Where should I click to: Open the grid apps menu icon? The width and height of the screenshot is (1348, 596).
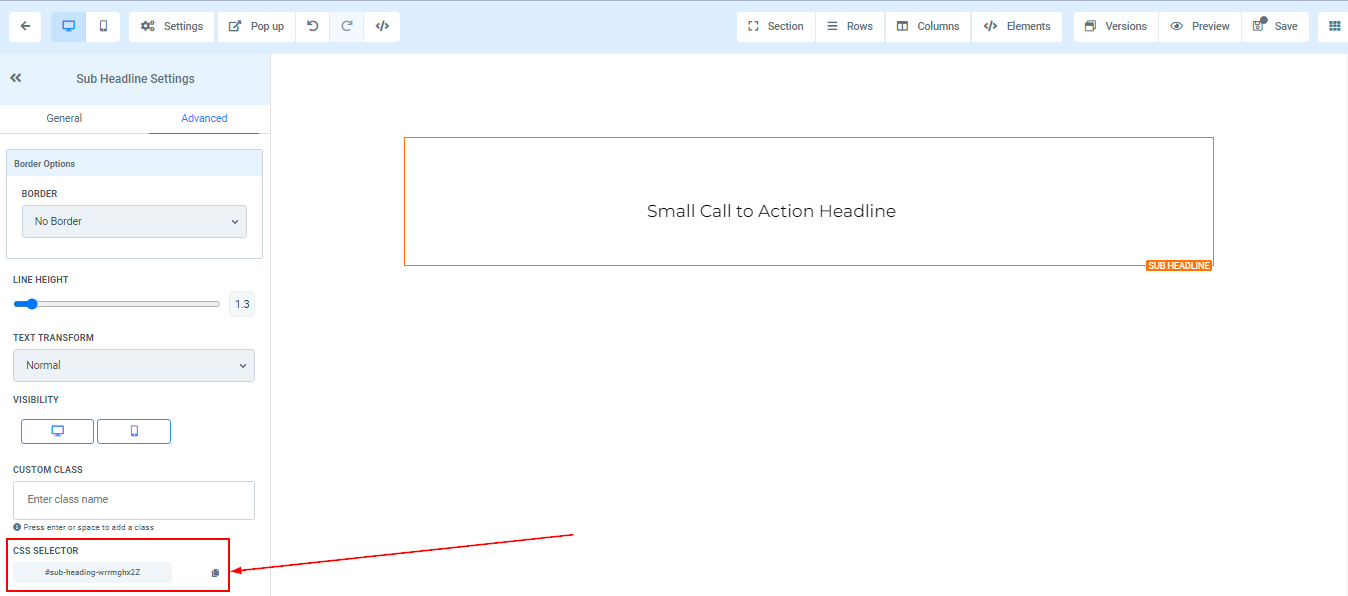click(1334, 27)
